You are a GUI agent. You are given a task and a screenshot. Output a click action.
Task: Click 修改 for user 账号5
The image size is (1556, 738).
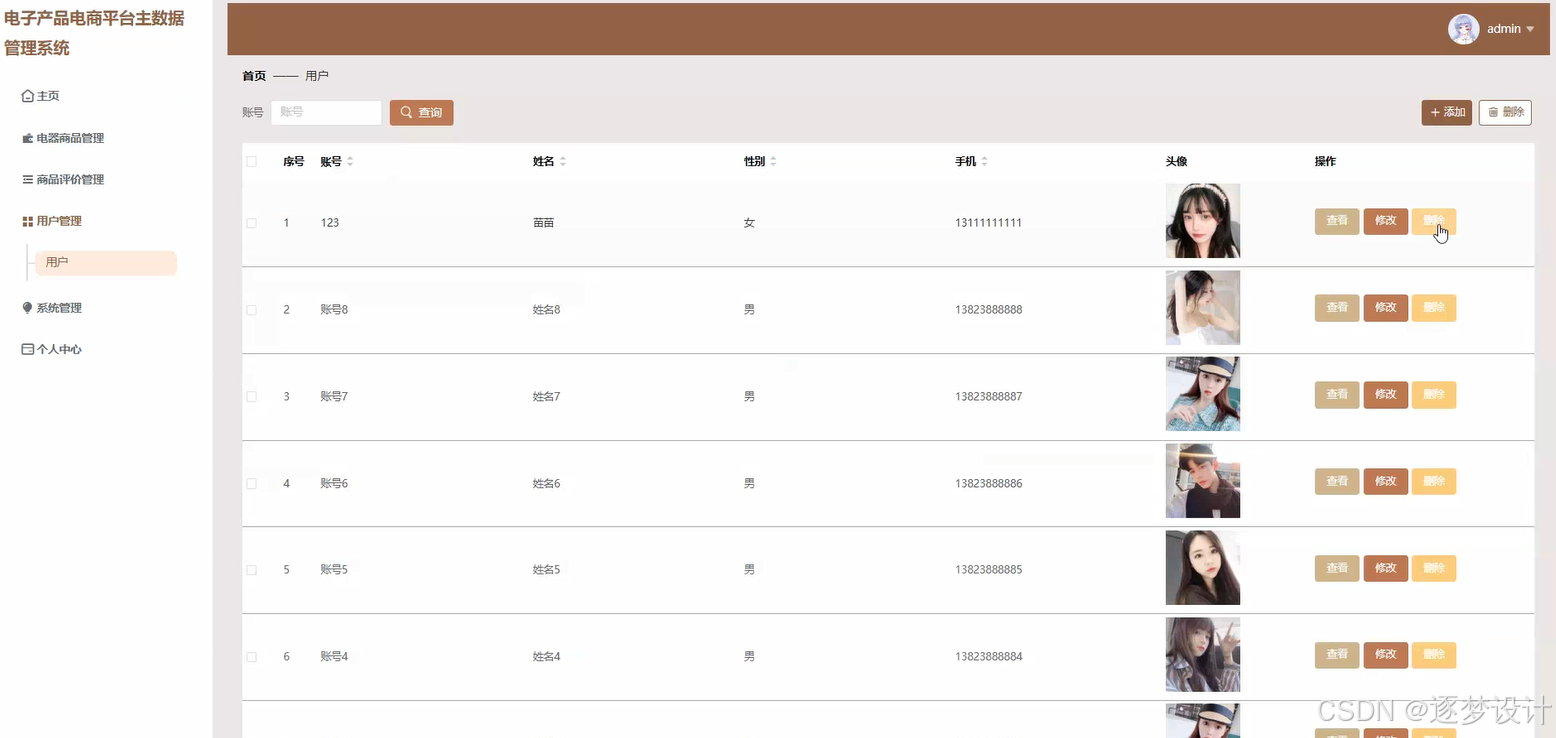(1386, 568)
